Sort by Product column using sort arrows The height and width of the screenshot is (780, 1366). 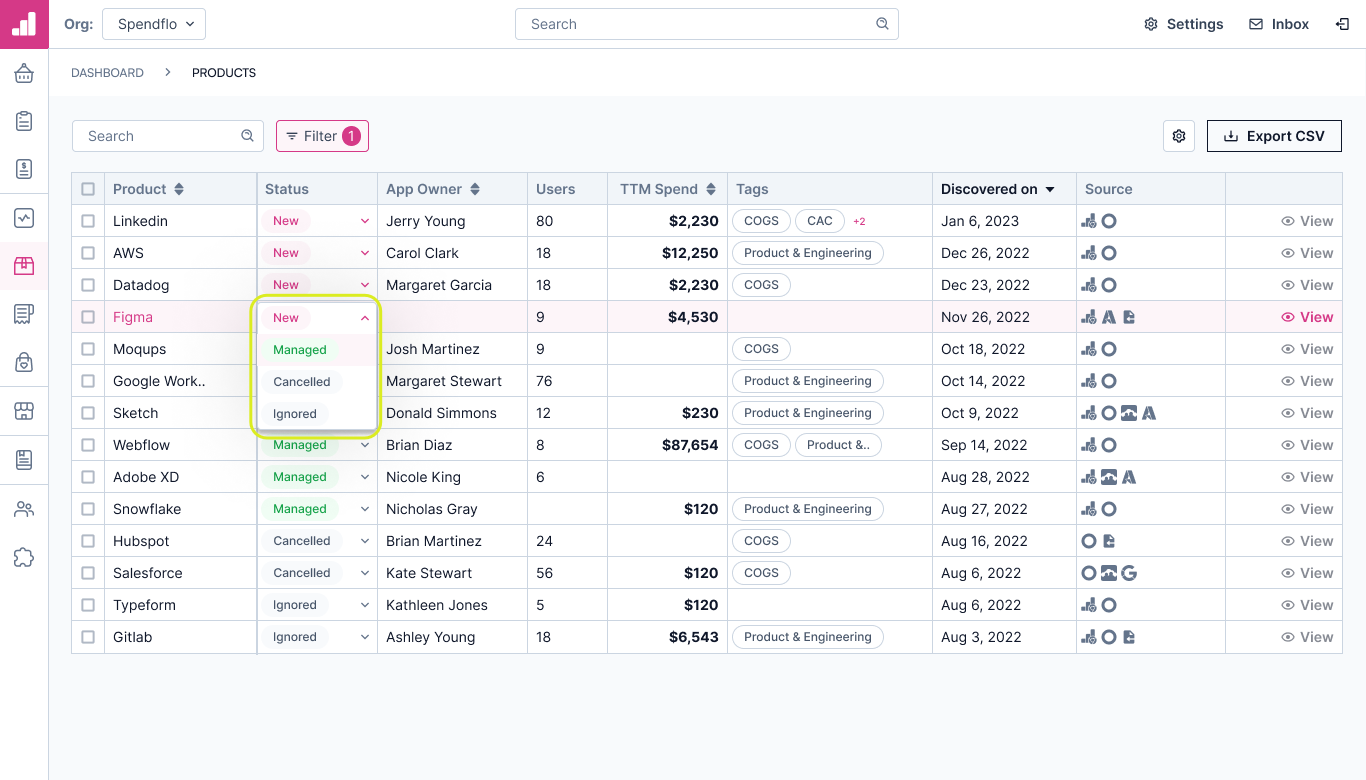[179, 189]
